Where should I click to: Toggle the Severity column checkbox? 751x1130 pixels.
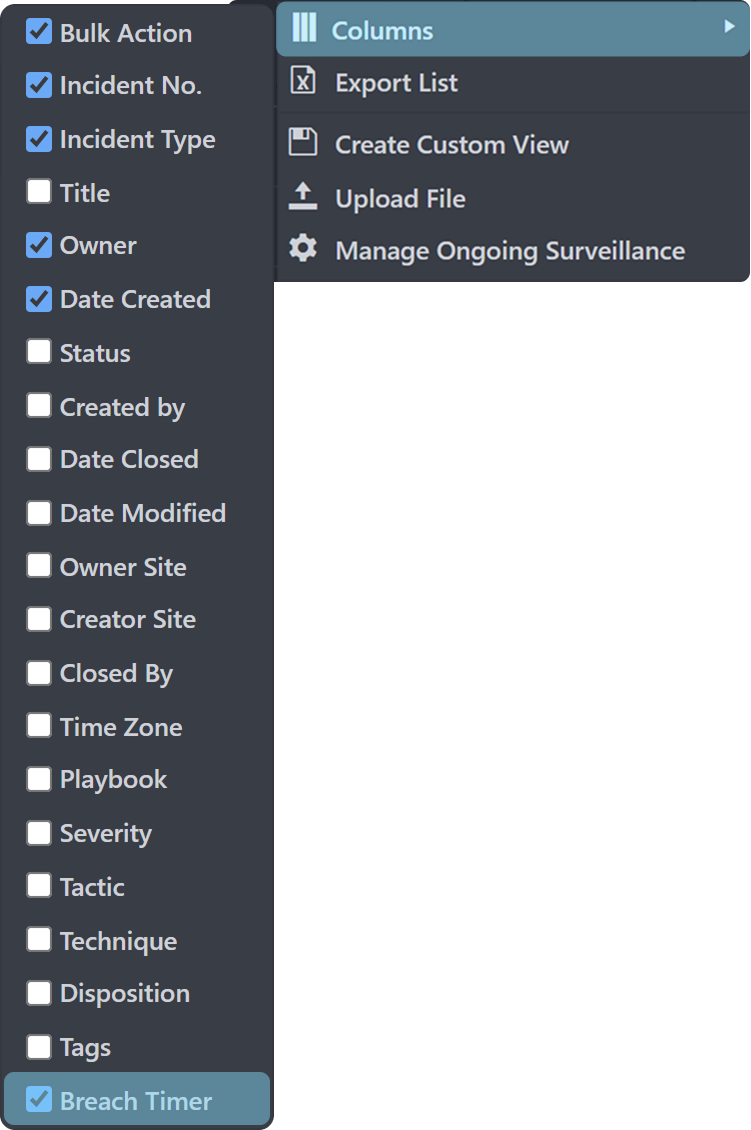coord(39,832)
